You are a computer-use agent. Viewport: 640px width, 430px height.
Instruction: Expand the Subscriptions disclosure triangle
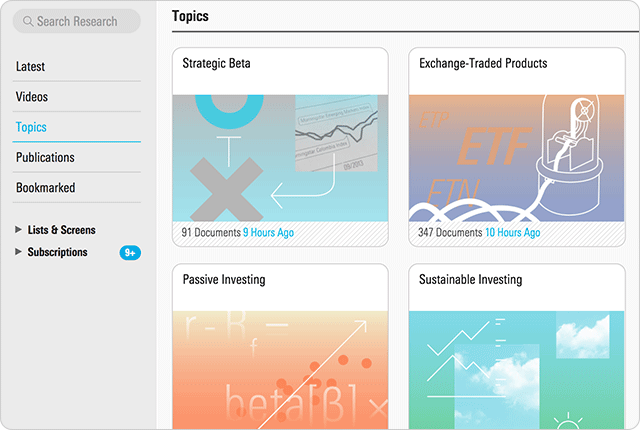click(19, 252)
